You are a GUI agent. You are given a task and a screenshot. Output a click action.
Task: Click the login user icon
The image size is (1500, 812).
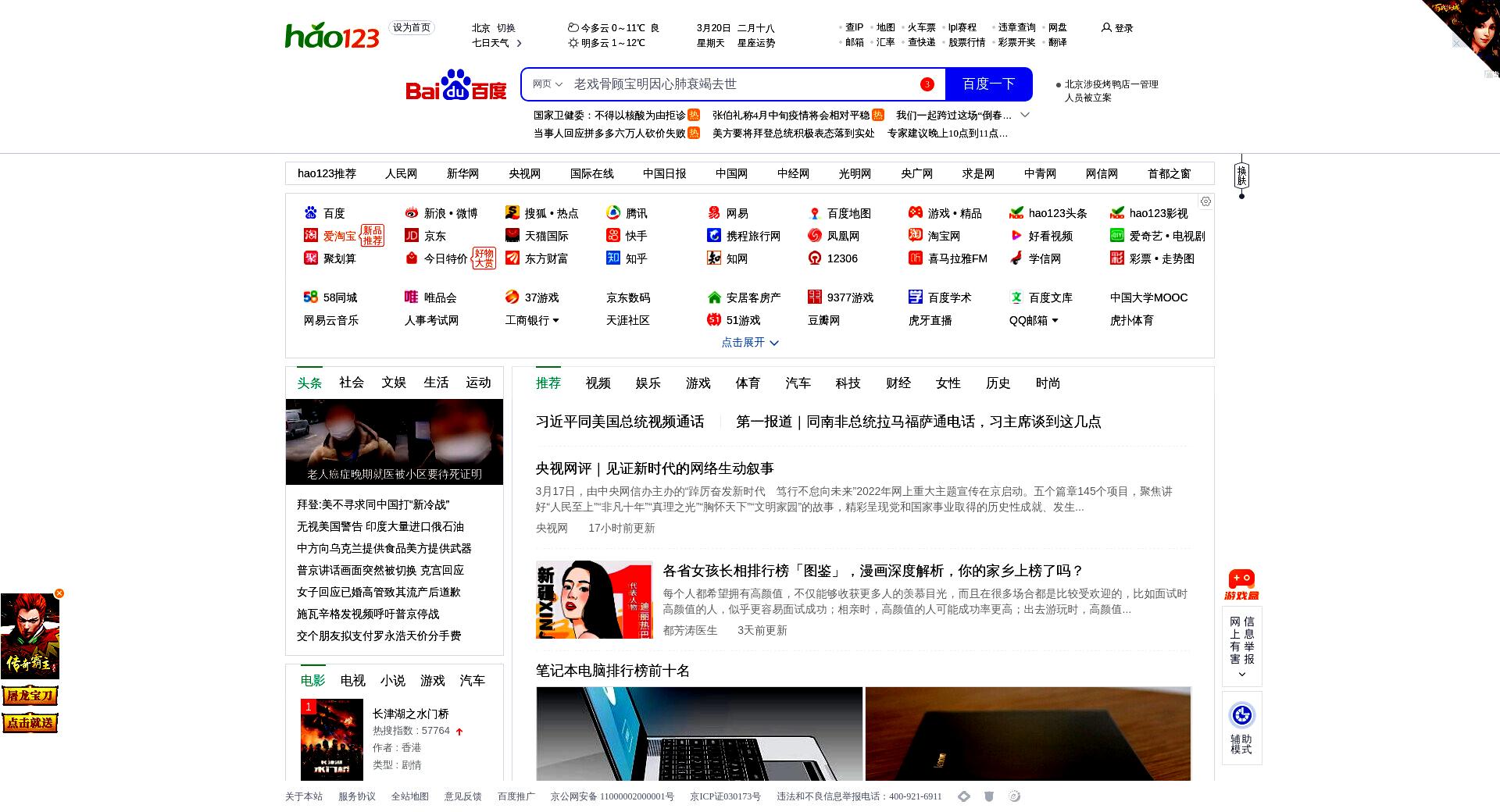(x=1106, y=27)
